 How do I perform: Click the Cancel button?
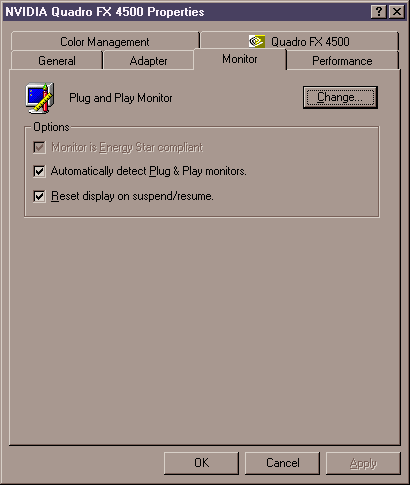coord(282,463)
